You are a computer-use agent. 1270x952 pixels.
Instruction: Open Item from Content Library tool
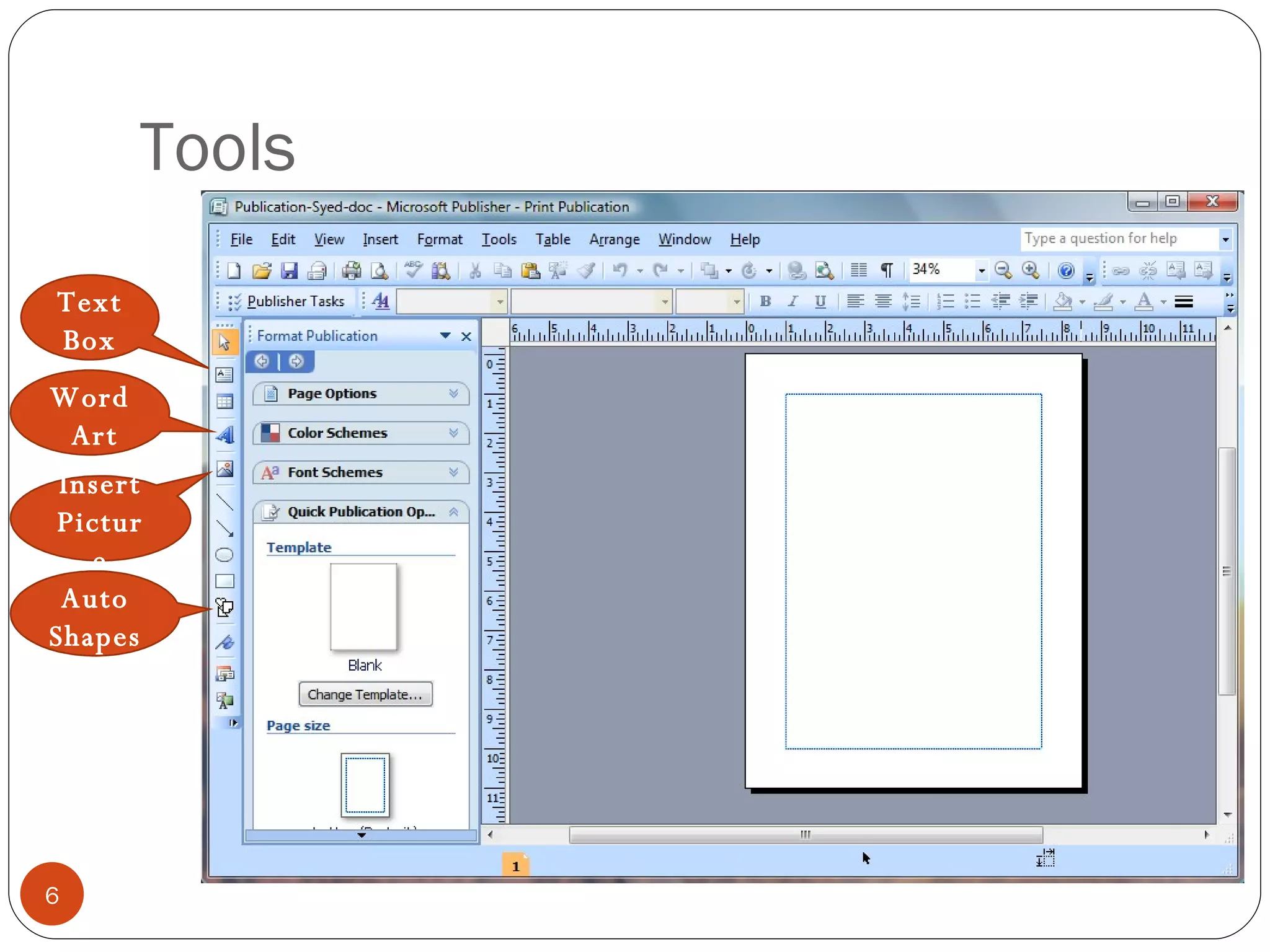click(224, 701)
